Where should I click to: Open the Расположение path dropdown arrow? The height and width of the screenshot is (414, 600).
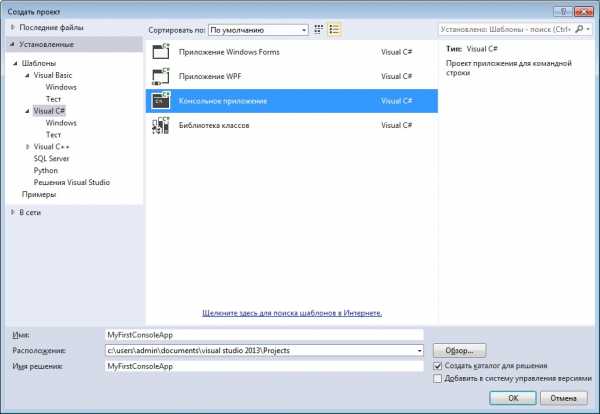[419, 350]
